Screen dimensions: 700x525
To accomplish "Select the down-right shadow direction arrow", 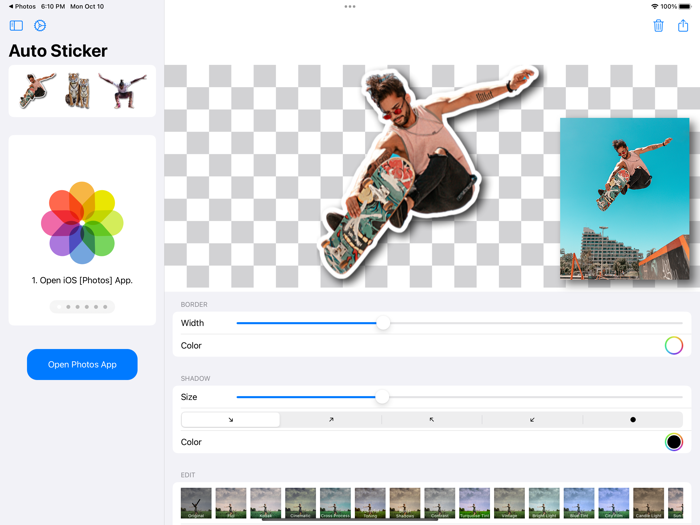I will pos(231,420).
